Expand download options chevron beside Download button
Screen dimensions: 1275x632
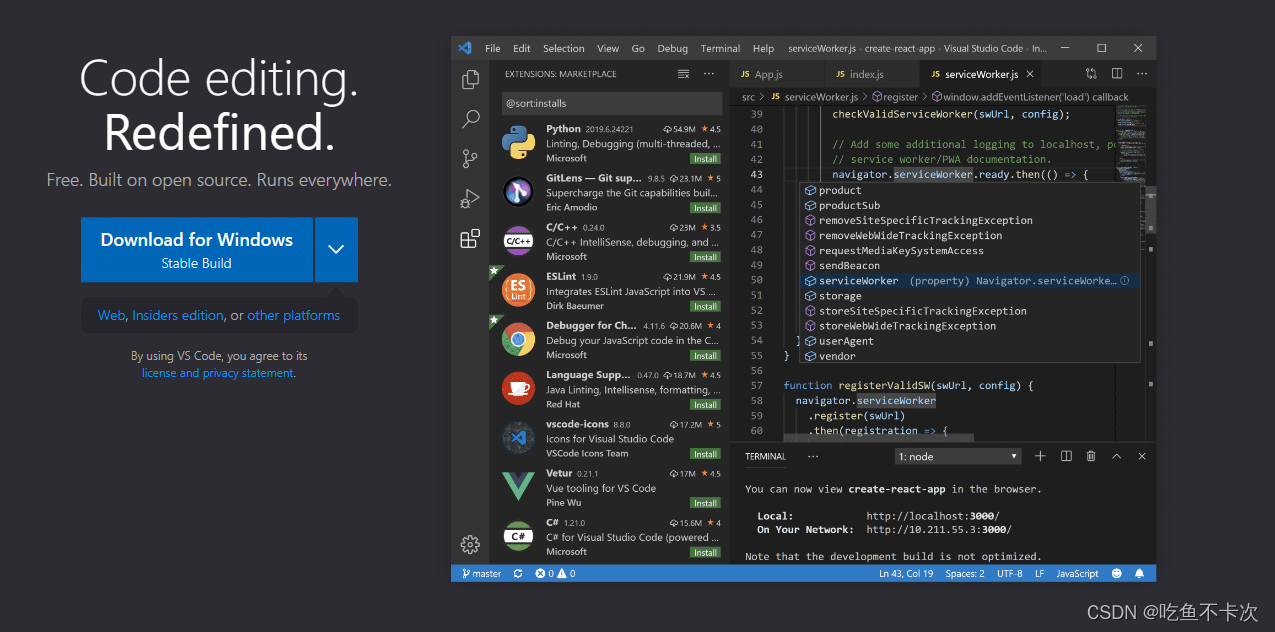coord(336,249)
